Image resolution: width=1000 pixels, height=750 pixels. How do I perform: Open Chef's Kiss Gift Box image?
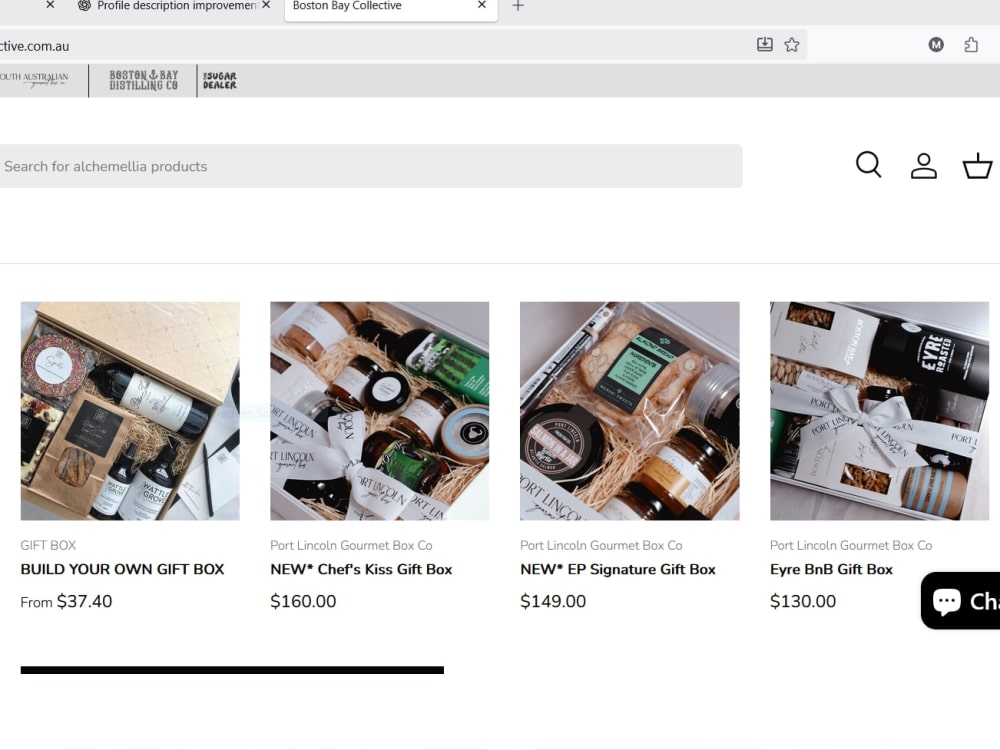point(379,411)
